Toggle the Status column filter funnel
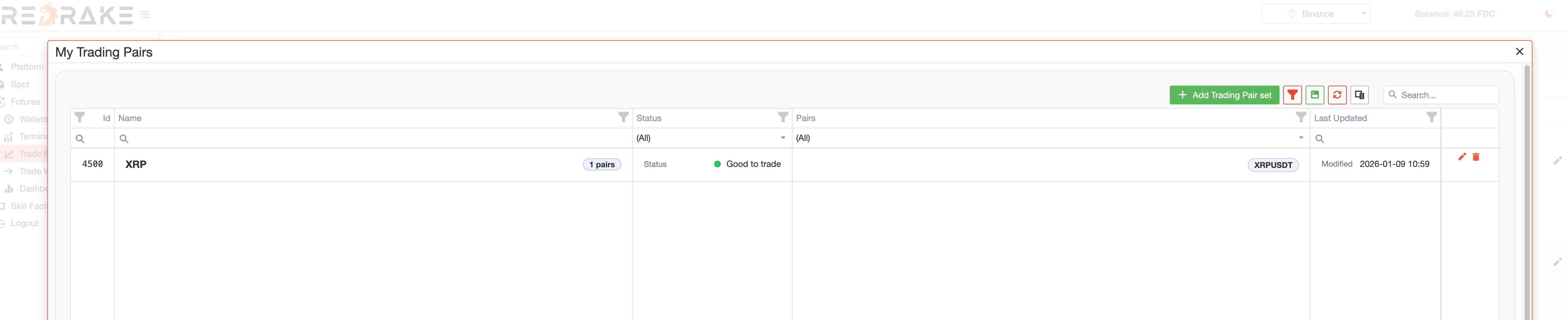The image size is (1568, 320). click(783, 118)
